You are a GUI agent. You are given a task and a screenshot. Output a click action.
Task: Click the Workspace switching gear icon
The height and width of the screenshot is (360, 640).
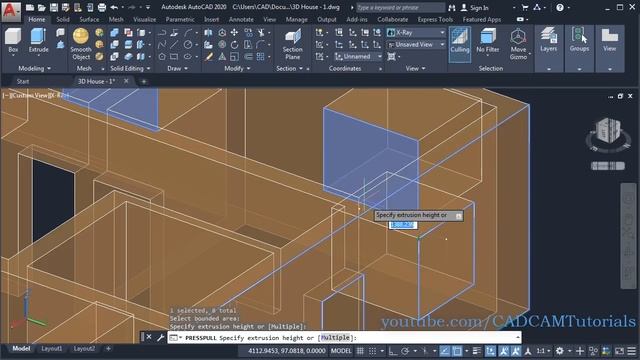[560, 351]
